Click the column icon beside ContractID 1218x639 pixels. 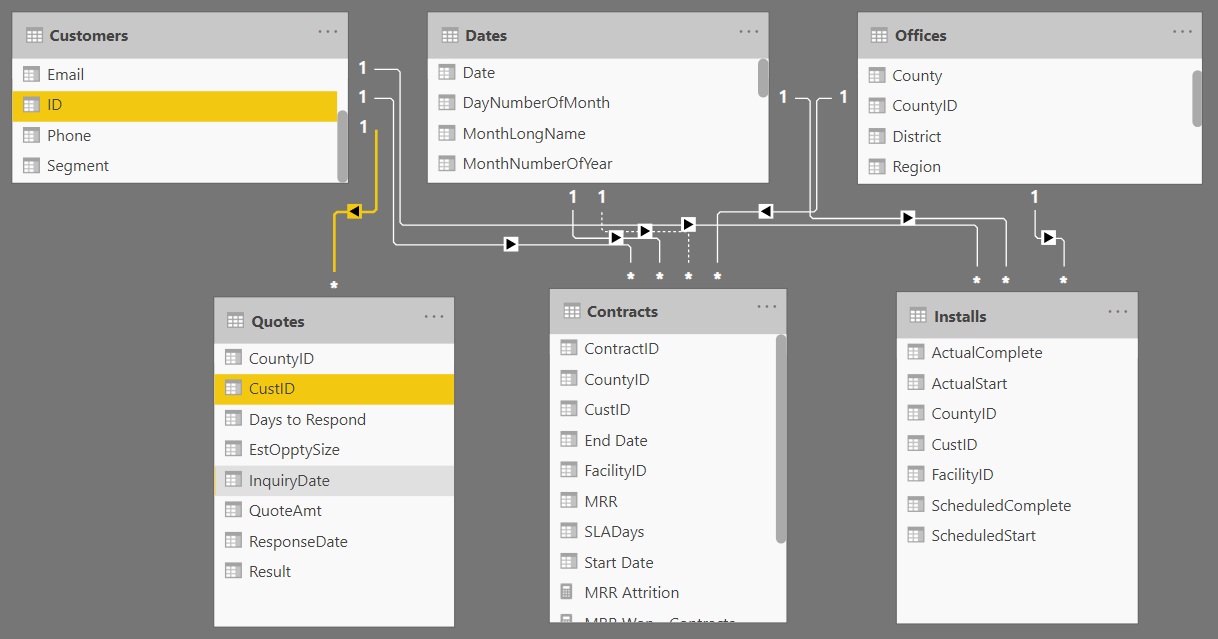point(568,348)
